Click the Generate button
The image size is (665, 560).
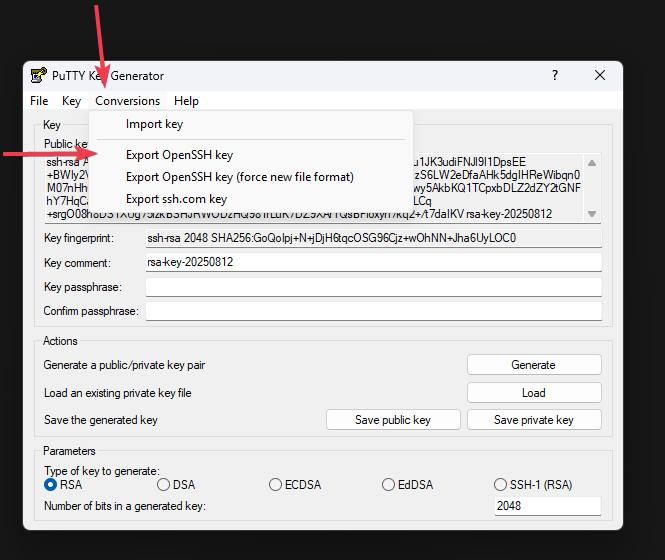coord(534,365)
